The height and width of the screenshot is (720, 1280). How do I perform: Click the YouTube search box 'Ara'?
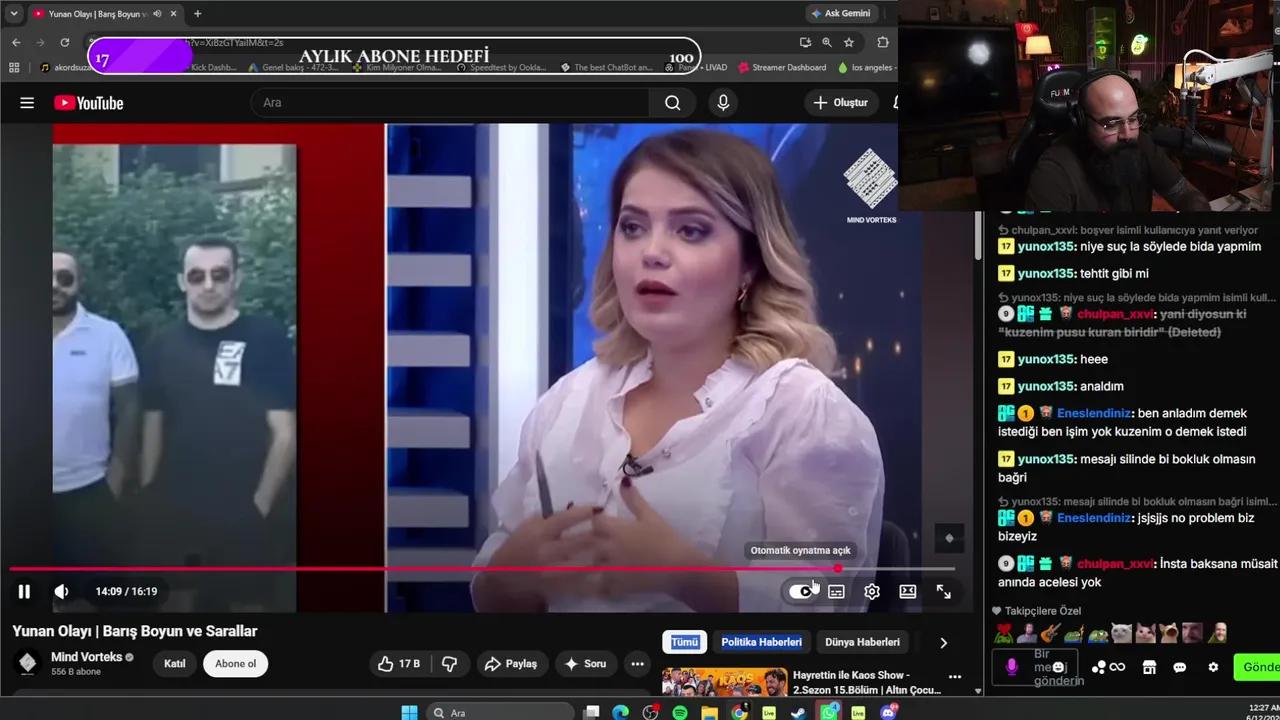click(450, 103)
